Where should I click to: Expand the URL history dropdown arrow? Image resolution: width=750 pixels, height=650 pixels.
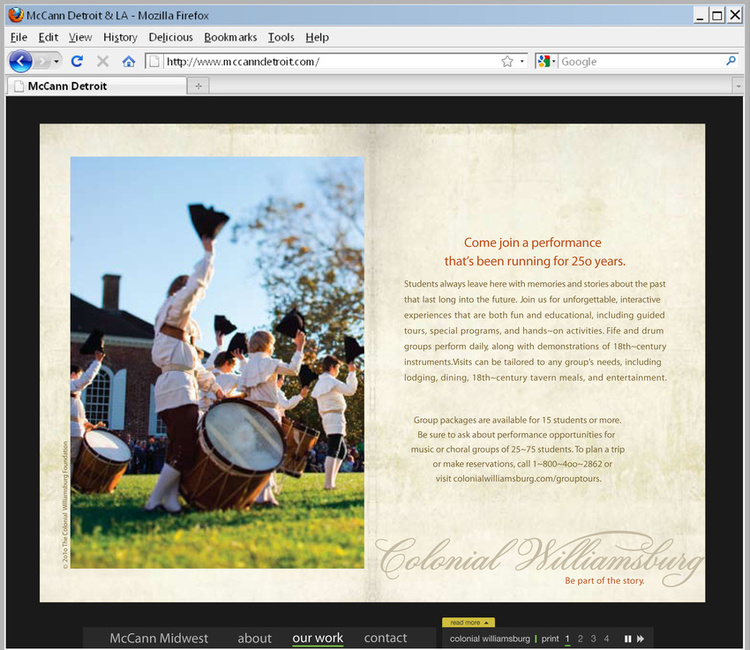522,62
